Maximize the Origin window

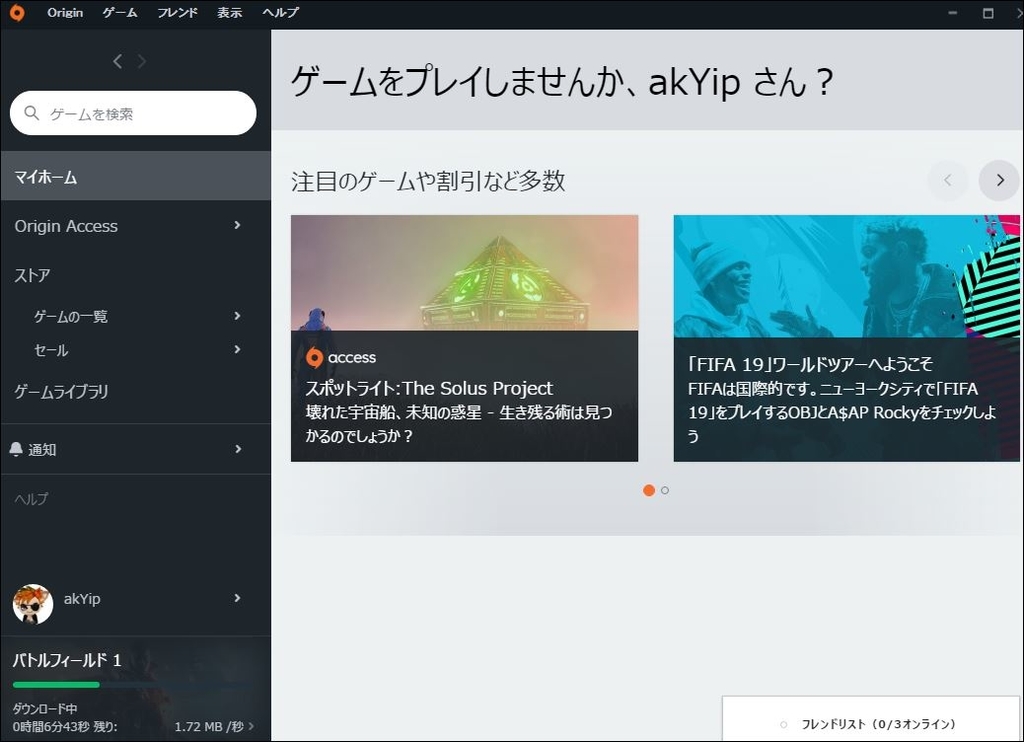pyautogui.click(x=988, y=13)
